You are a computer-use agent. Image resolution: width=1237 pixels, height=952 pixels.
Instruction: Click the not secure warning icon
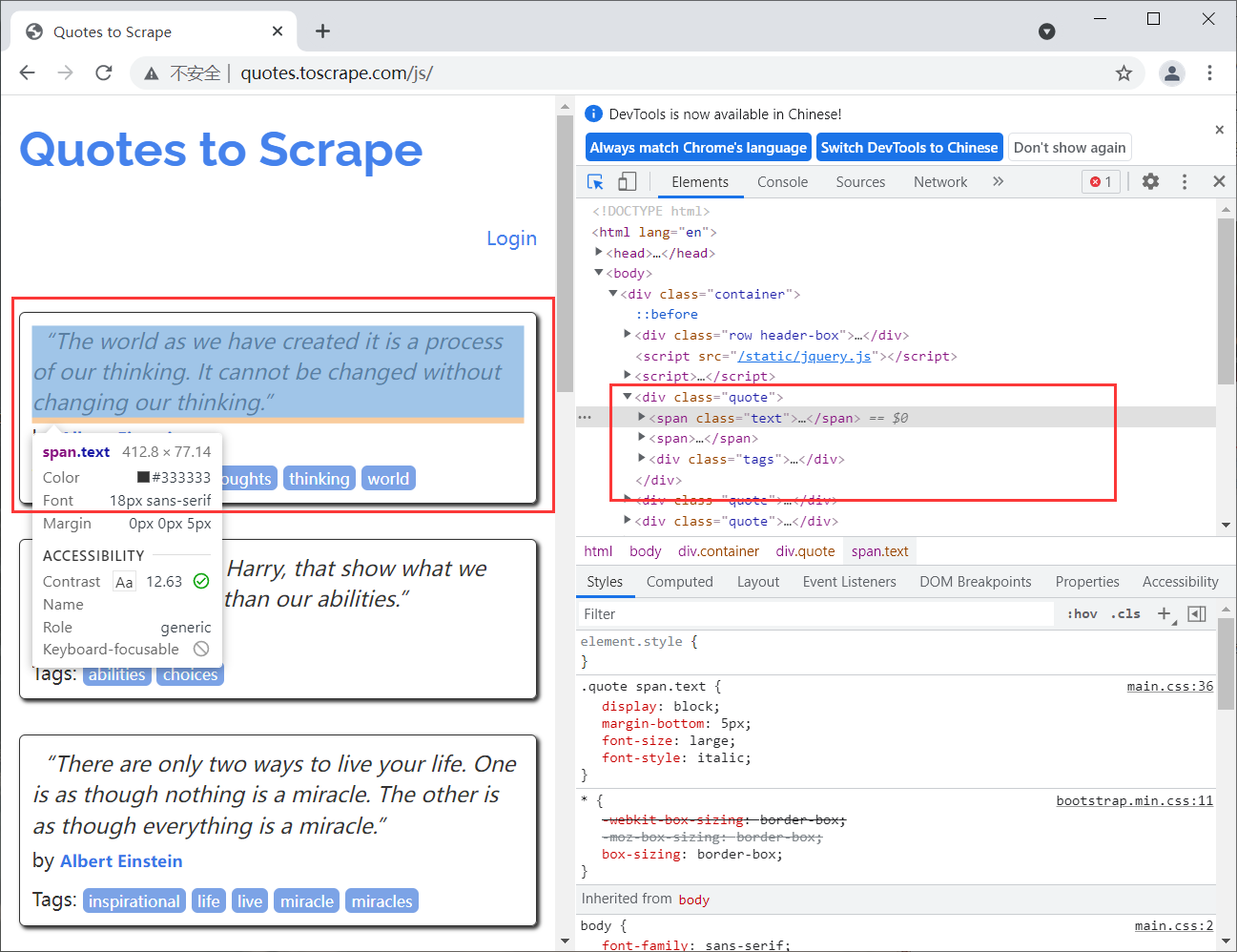[151, 73]
